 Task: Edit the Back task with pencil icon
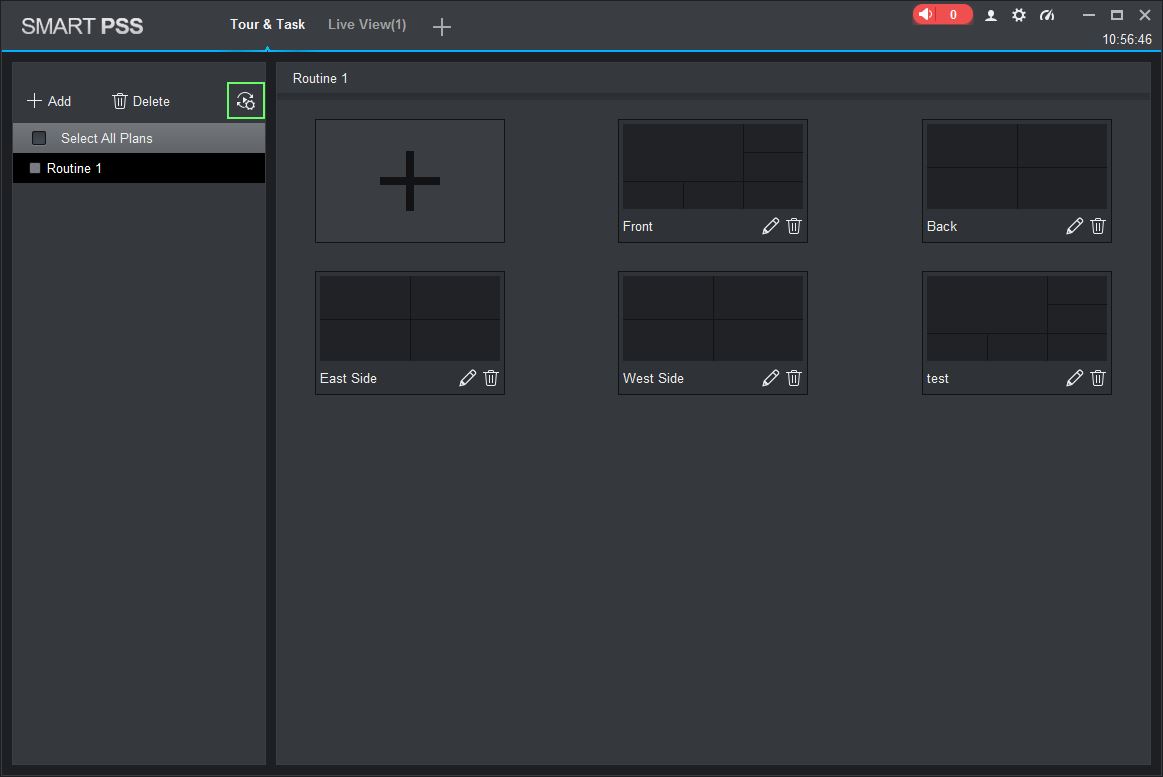1074,226
